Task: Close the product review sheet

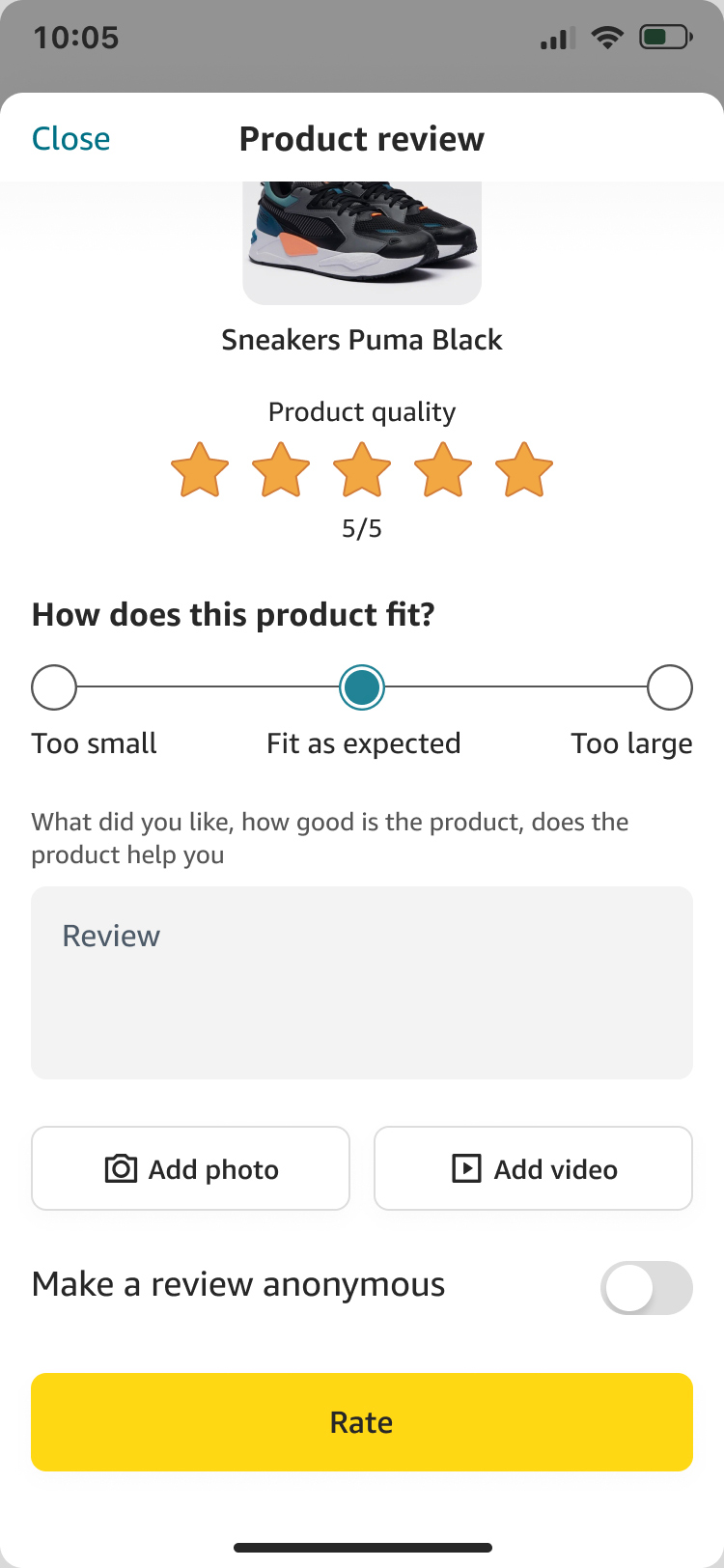Action: point(71,139)
